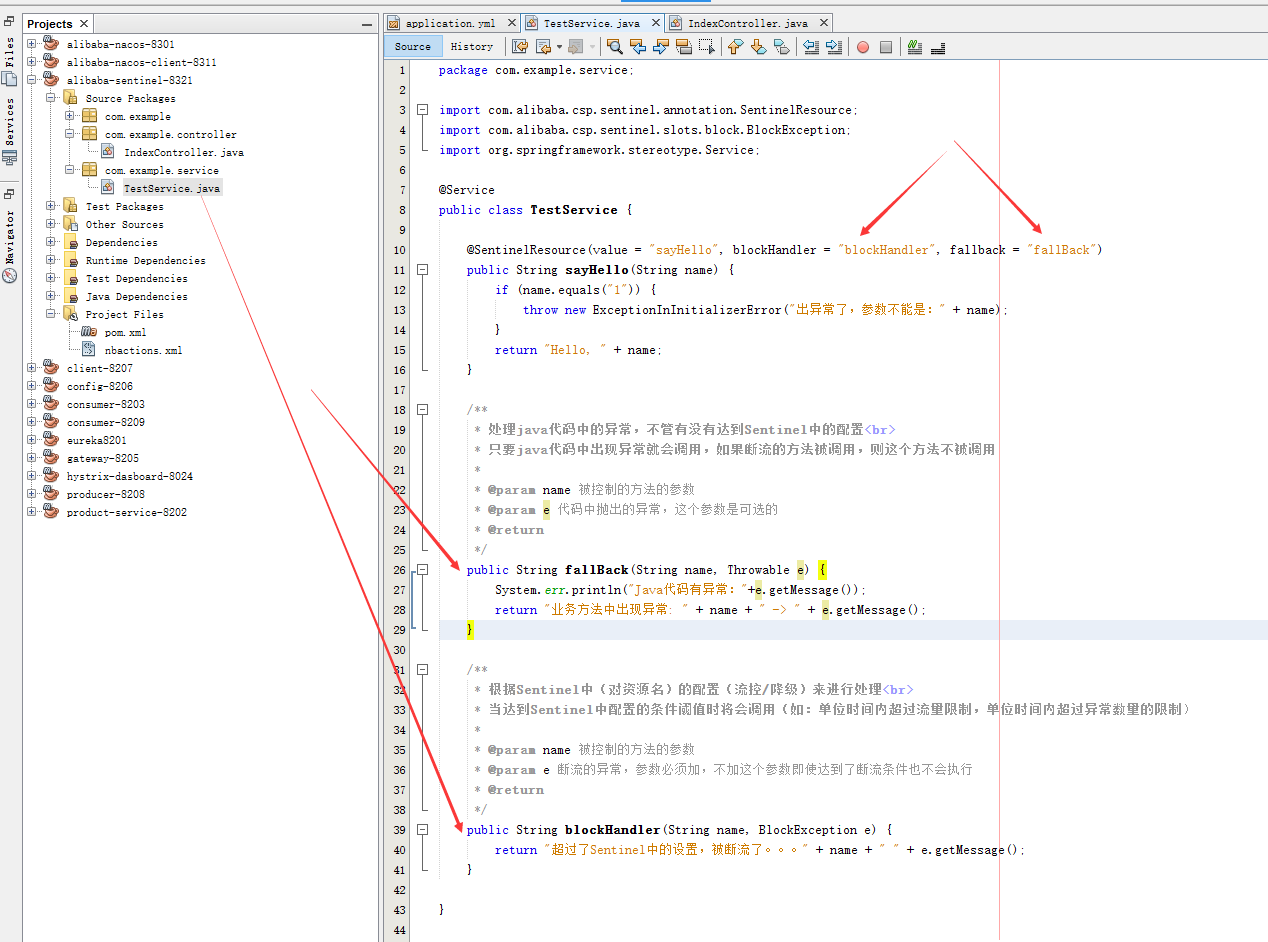Minimize the Projects panel
The height and width of the screenshot is (942, 1268).
(367, 24)
